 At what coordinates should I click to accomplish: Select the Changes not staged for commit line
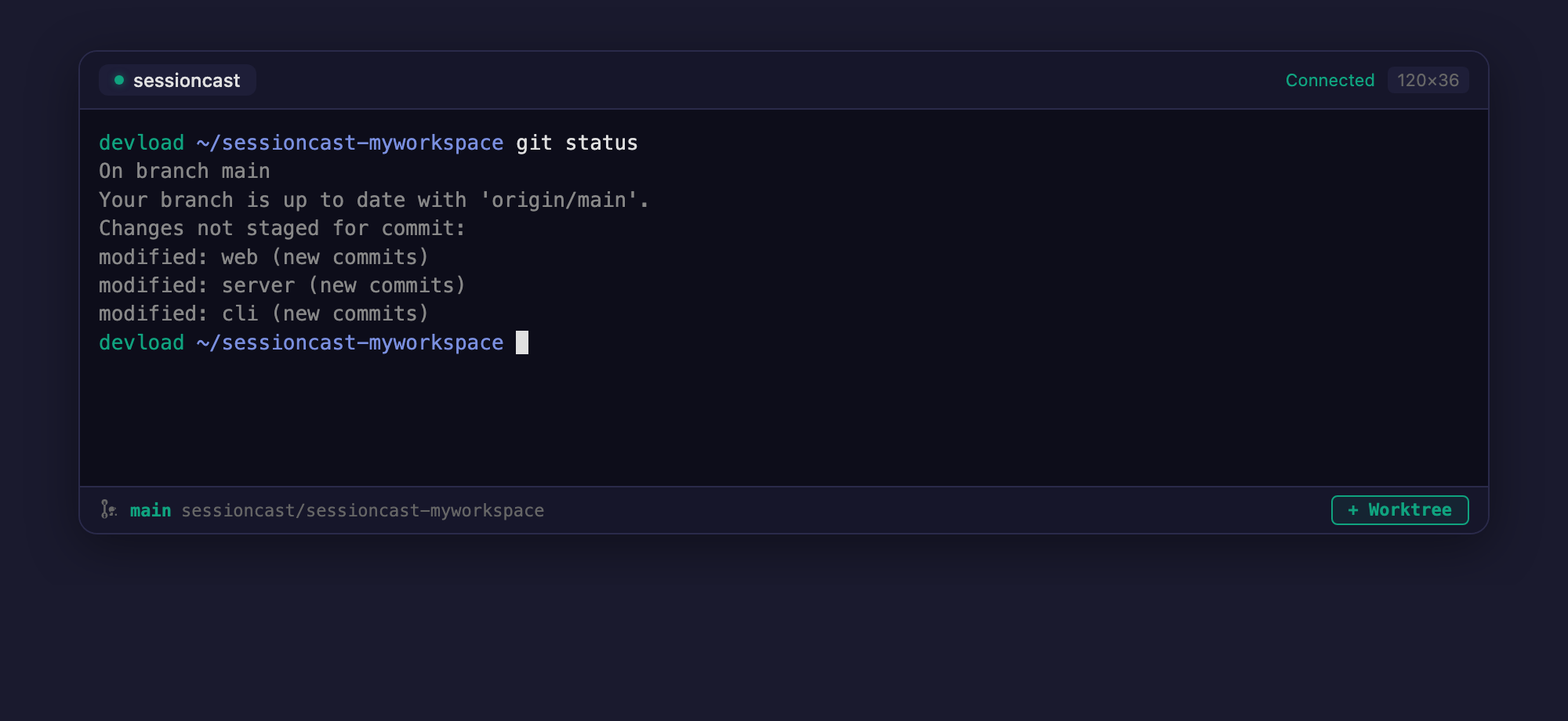point(281,228)
